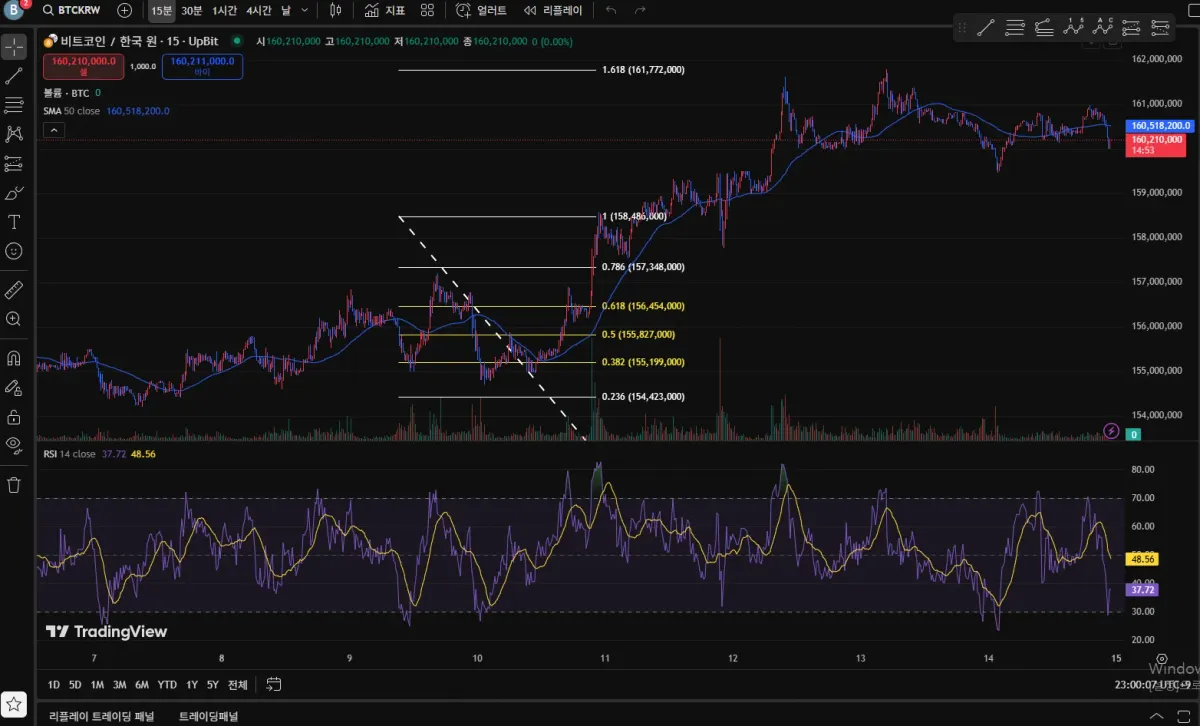Viewport: 1200px width, 726px height.
Task: Grab floating toolbar drag handle
Action: (x=963, y=27)
